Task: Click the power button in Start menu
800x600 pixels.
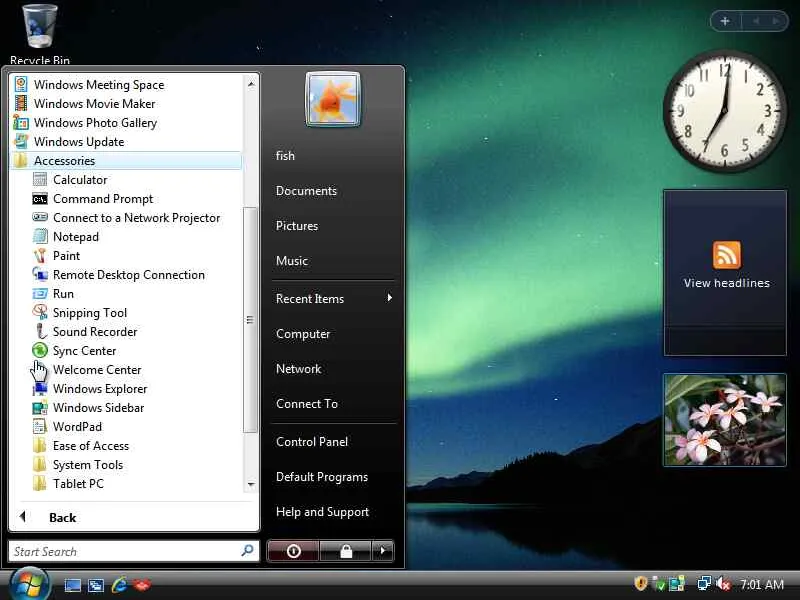Action: (x=293, y=551)
